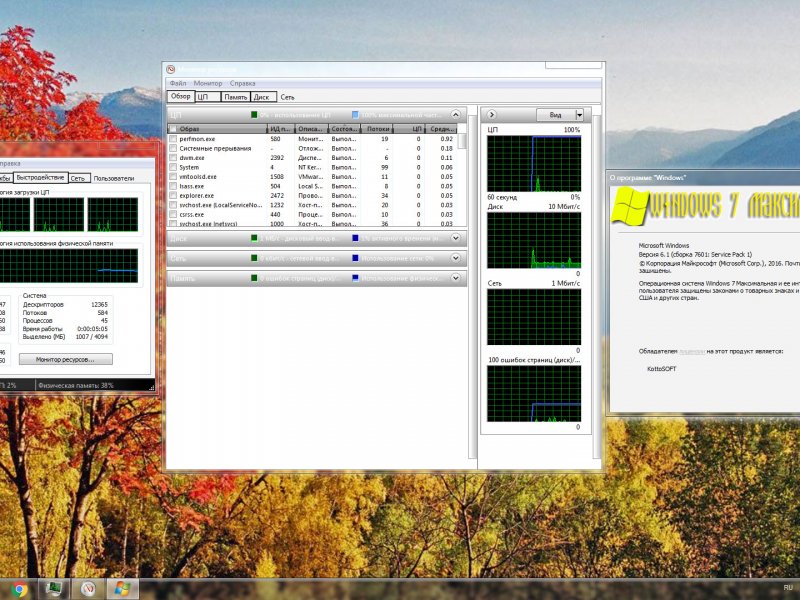Screen dimensions: 800x600
Task: Check the System process box
Action: point(173,167)
